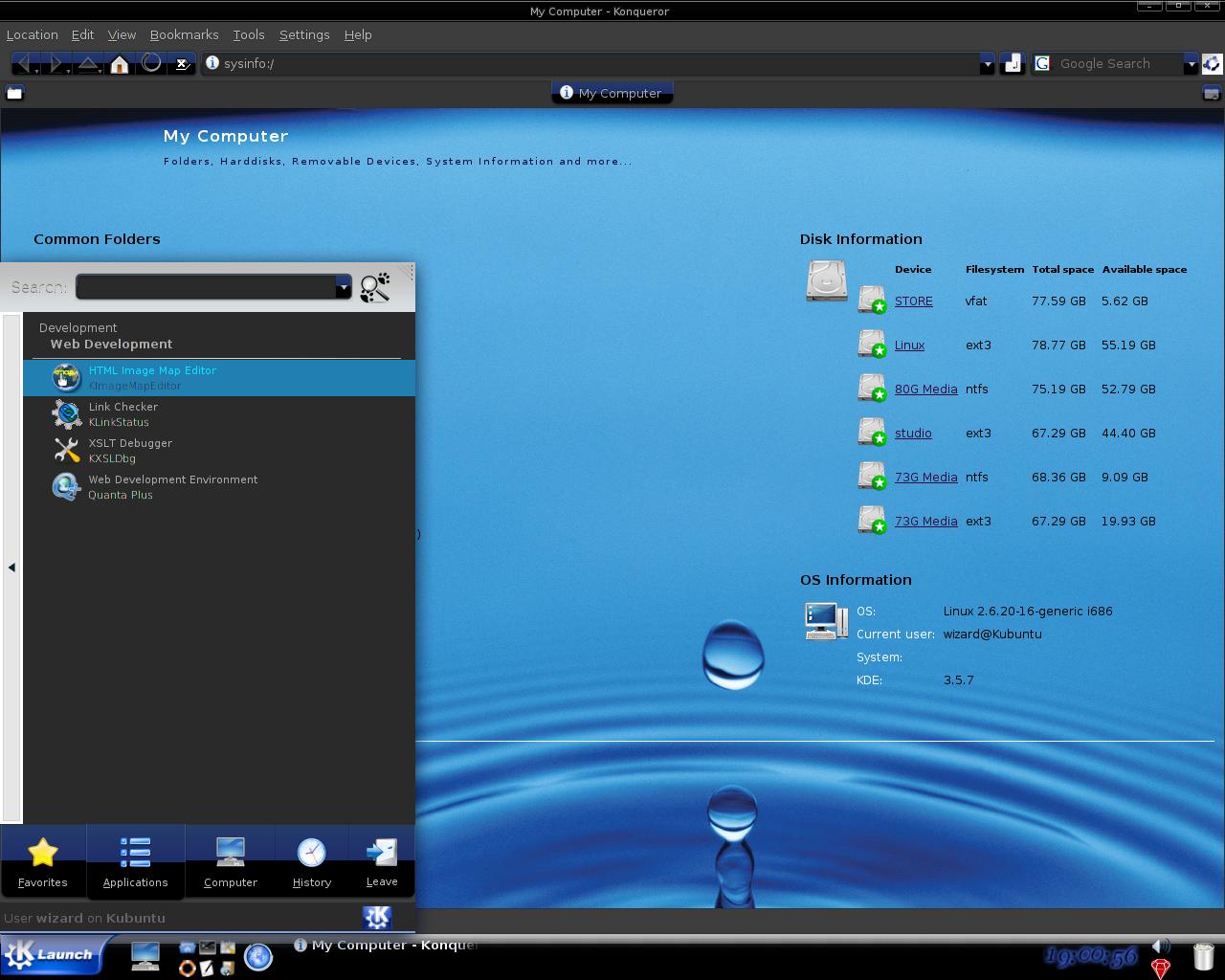
Task: Launch Web Development Environment Quanta Plus
Action: click(219, 487)
